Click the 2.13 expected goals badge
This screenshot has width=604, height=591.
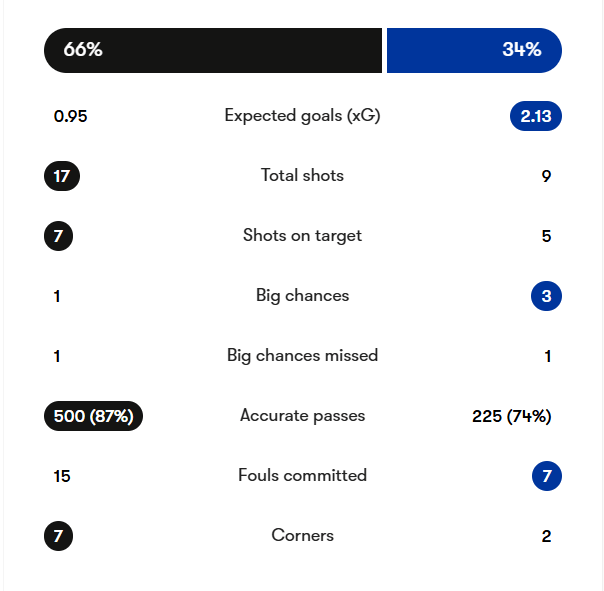535,116
